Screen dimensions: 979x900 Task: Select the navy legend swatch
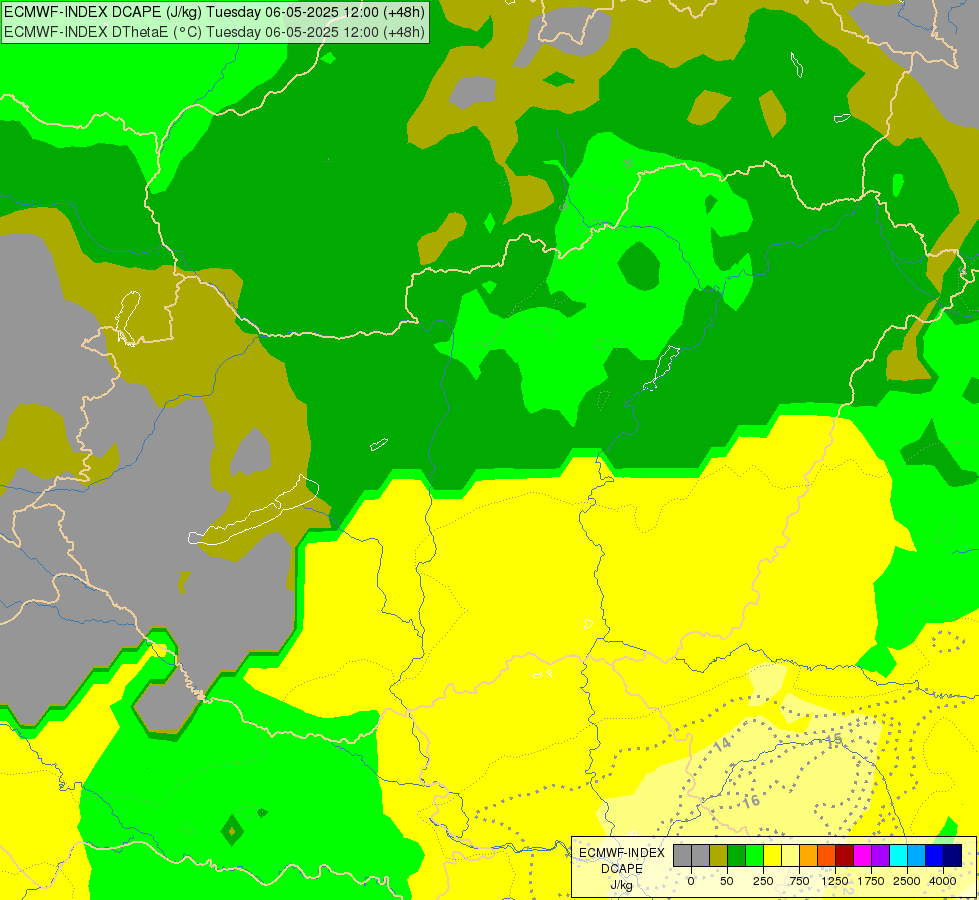point(953,856)
